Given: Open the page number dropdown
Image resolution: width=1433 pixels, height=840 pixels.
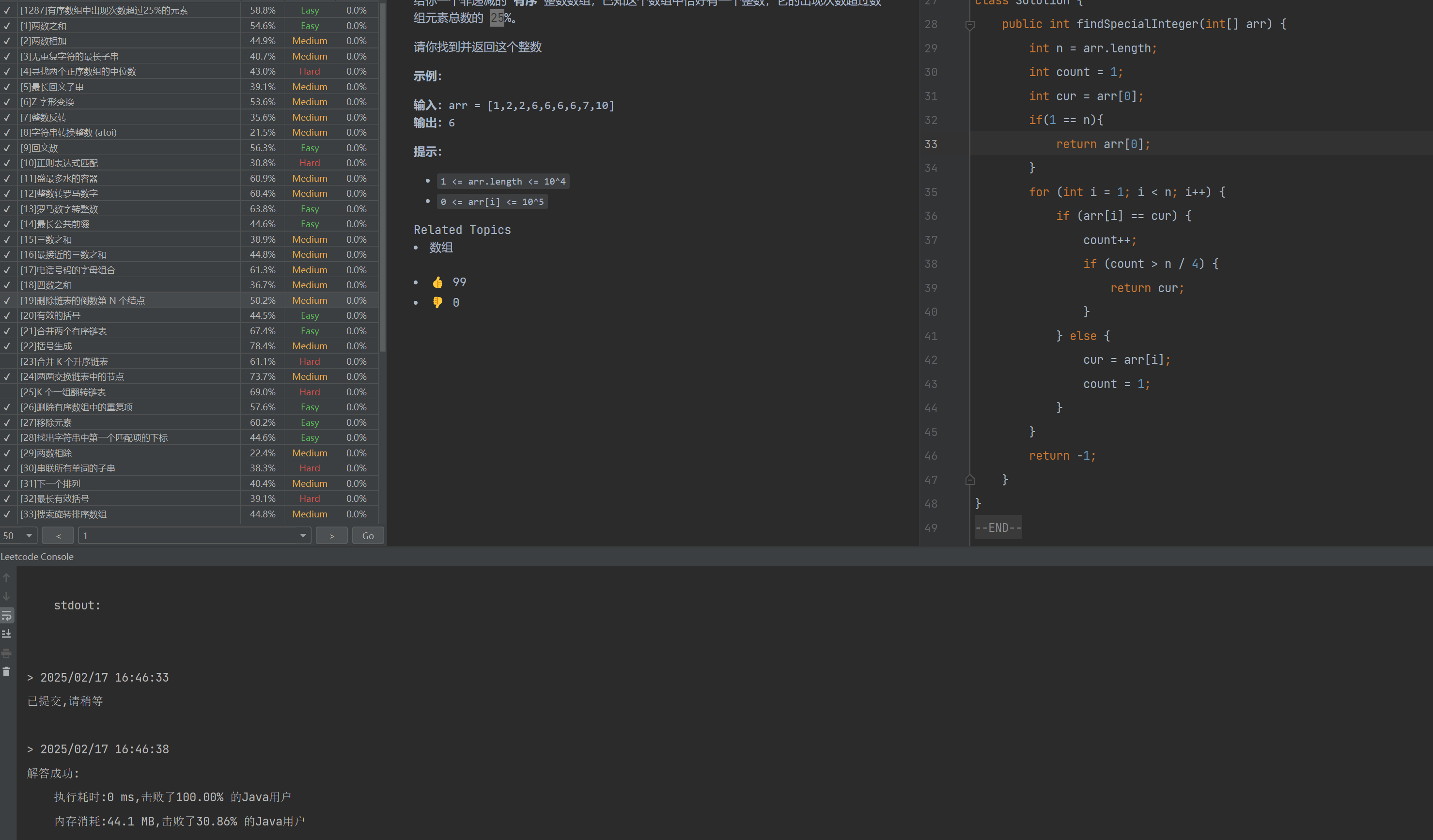Looking at the screenshot, I should 194,536.
